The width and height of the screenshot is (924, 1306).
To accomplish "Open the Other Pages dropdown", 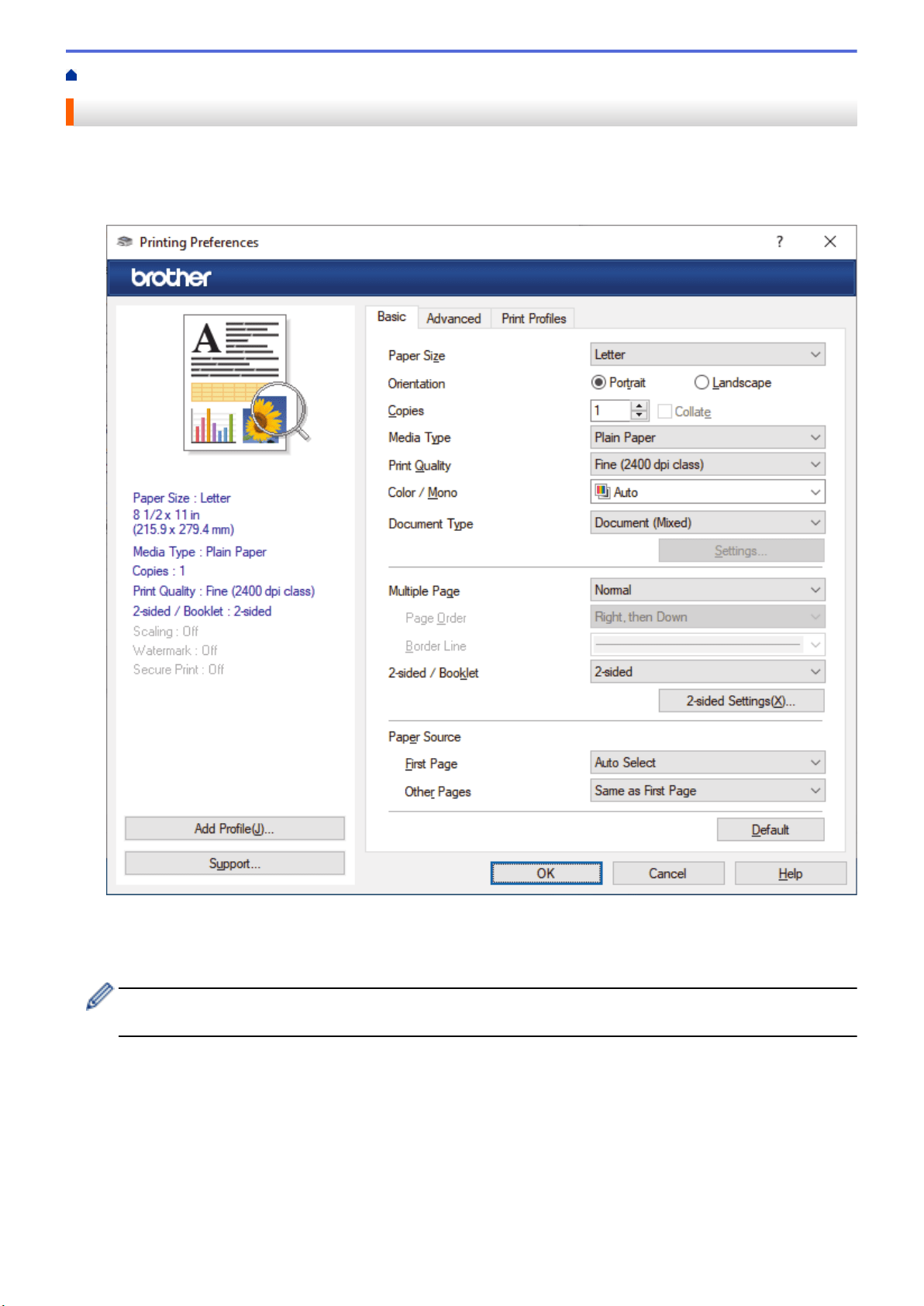I will 708,791.
